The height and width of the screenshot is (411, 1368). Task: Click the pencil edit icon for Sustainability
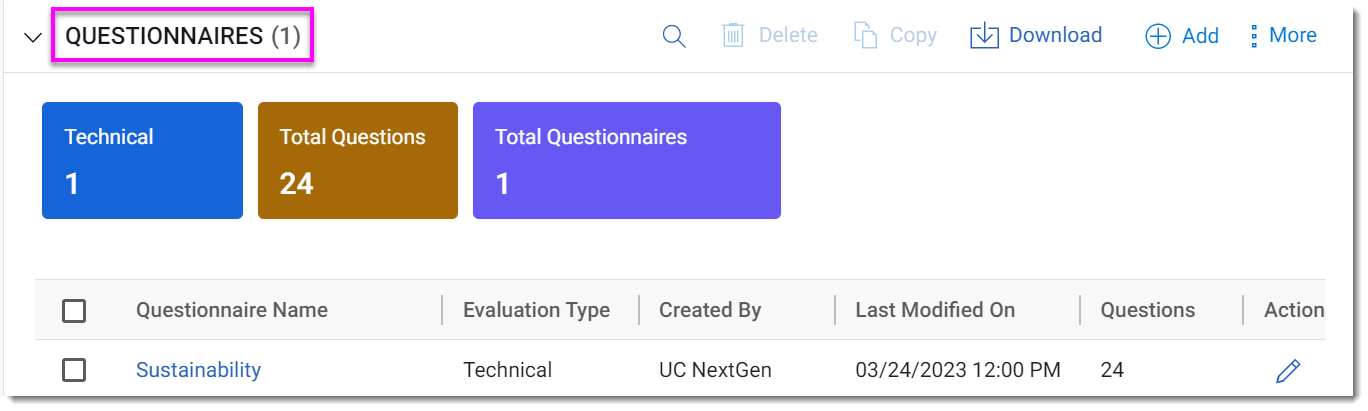[x=1288, y=371]
